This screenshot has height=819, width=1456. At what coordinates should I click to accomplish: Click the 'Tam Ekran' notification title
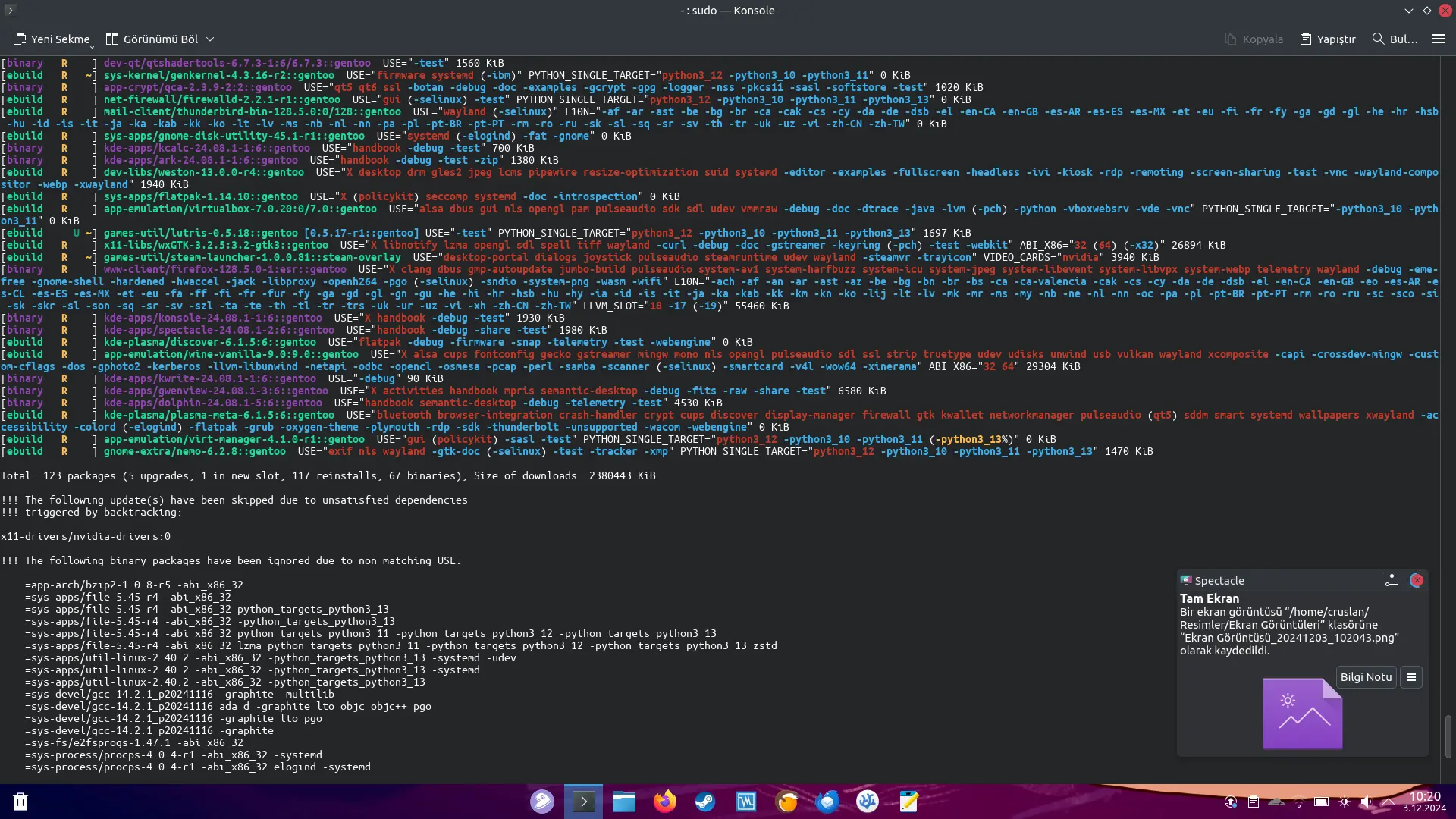[x=1210, y=598]
